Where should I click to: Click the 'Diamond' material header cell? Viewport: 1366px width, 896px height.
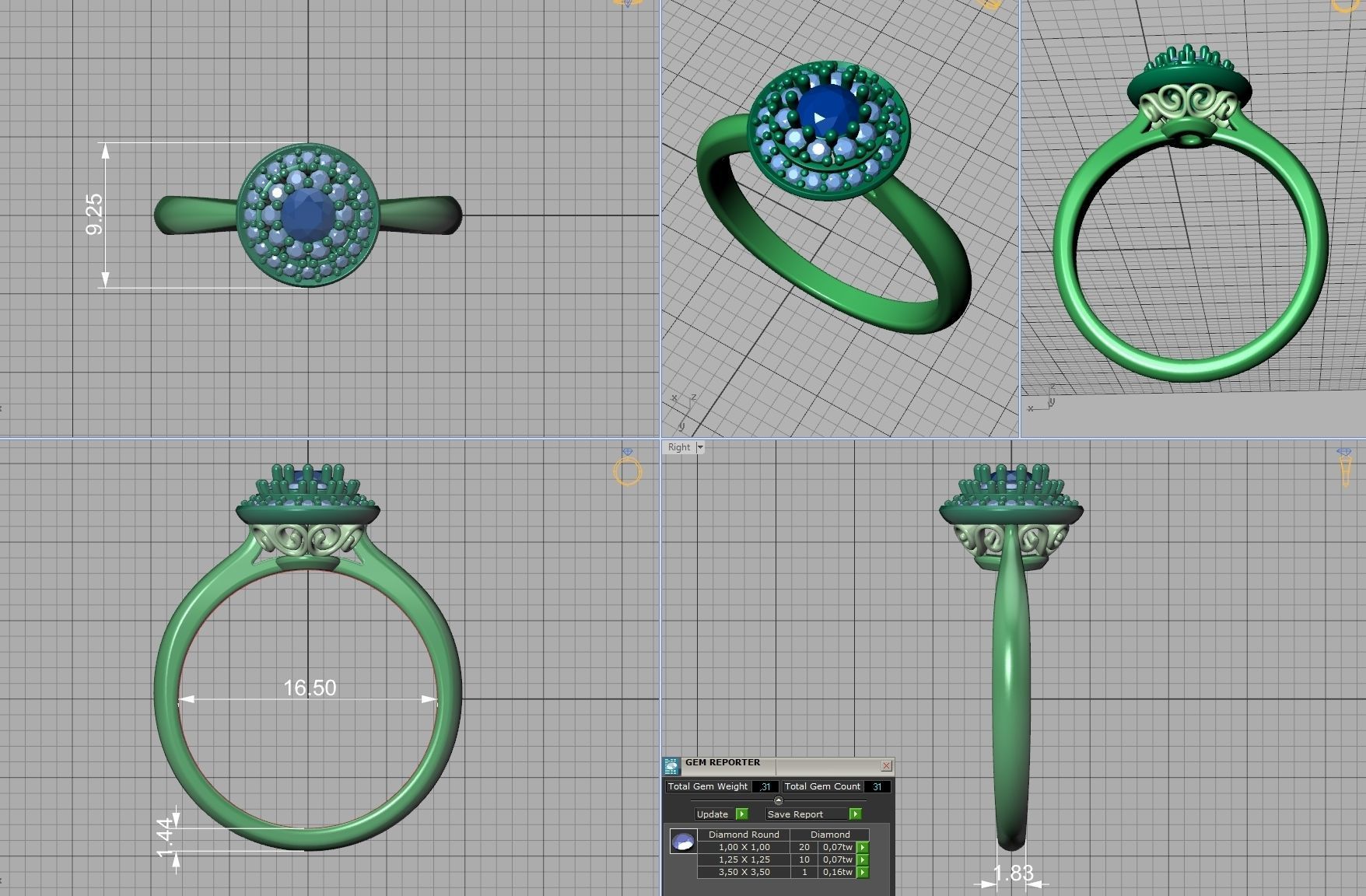tap(830, 835)
